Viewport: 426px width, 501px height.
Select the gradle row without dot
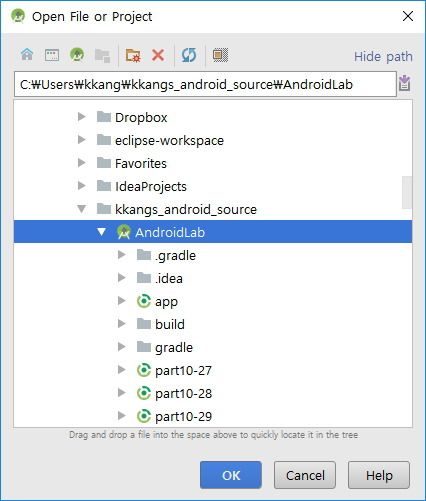[x=213, y=347]
